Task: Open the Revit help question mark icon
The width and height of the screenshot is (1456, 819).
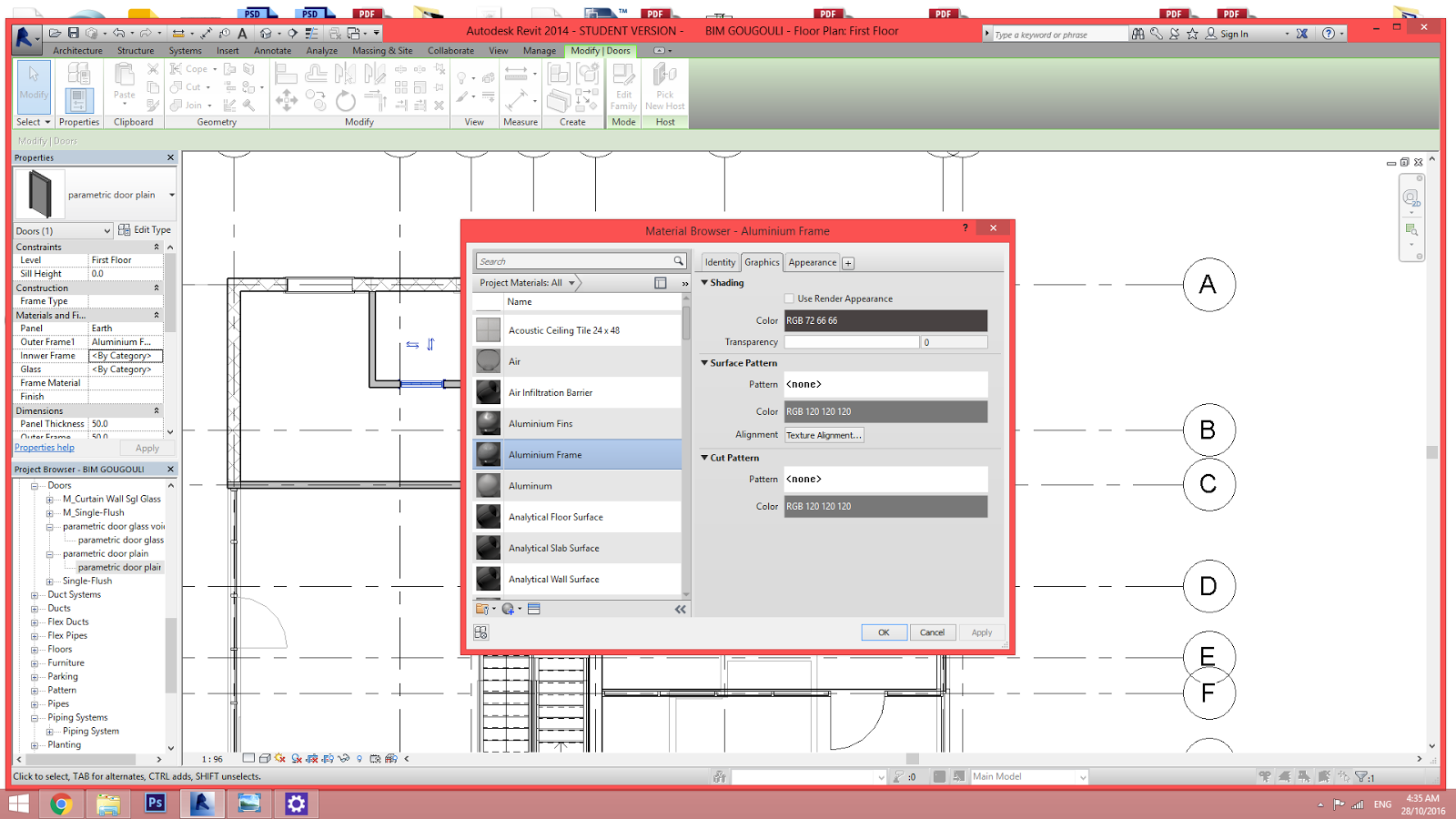Action: 1329,34
